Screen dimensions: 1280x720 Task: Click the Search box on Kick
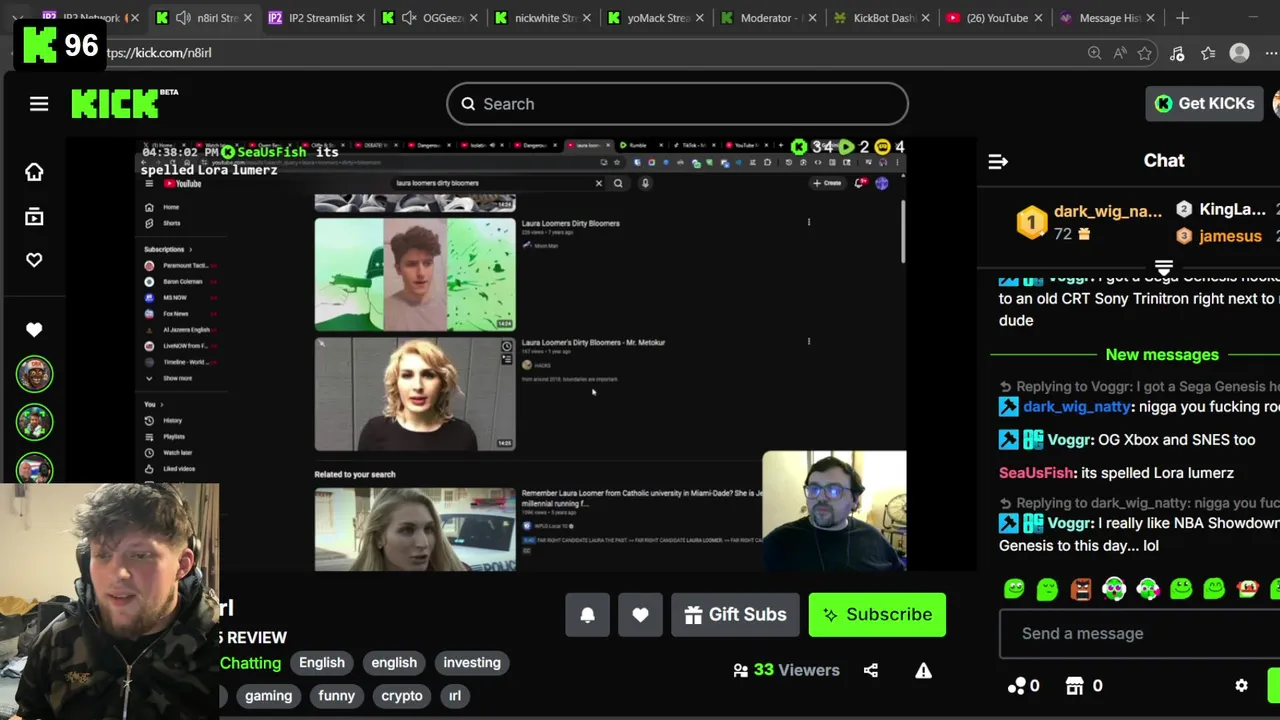[677, 104]
